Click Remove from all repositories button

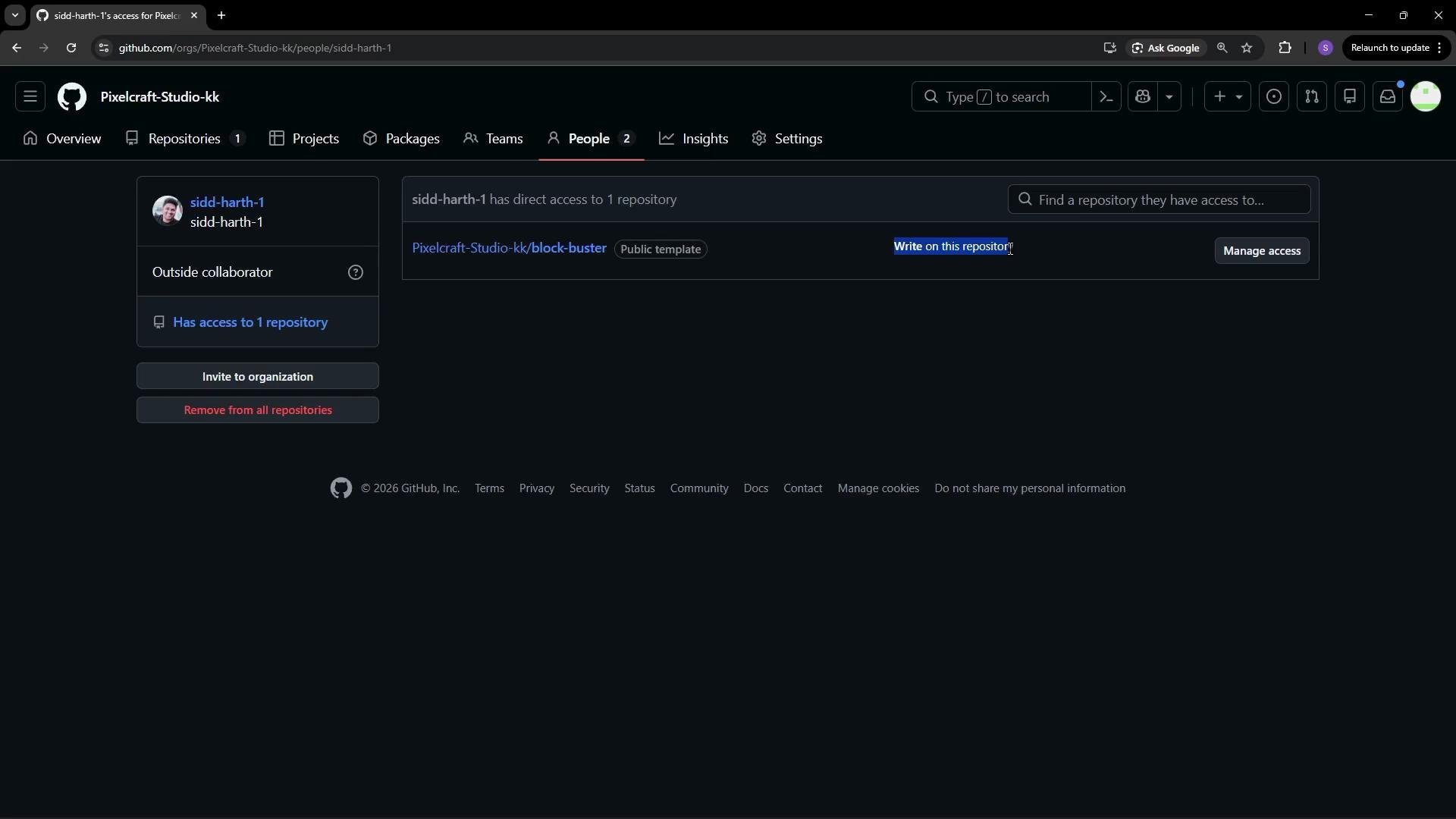click(x=258, y=410)
